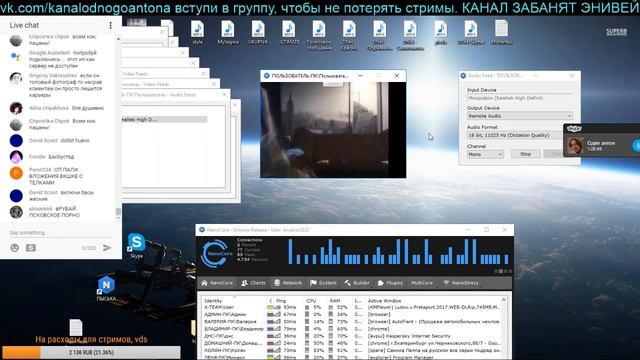
Task: Open the 'ULTIMATE' MP3 desktop file
Action: click(288, 32)
